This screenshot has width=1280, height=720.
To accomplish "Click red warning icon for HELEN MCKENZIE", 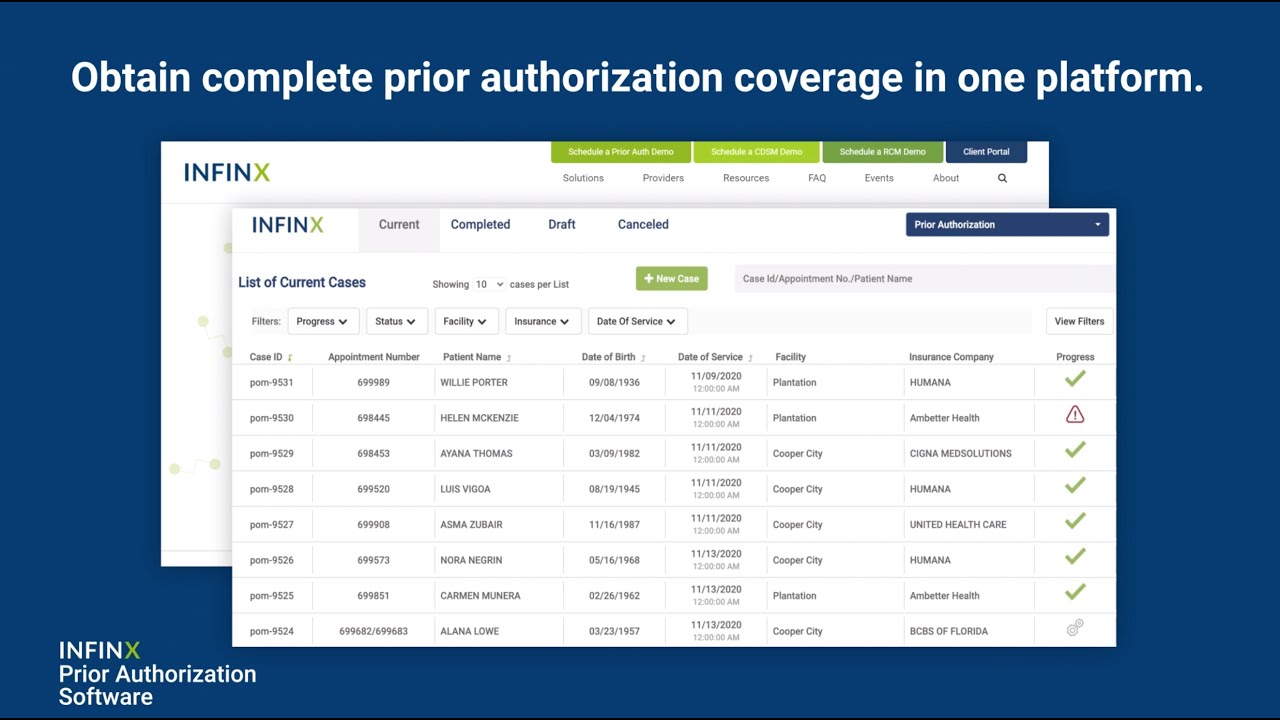I will [1075, 414].
